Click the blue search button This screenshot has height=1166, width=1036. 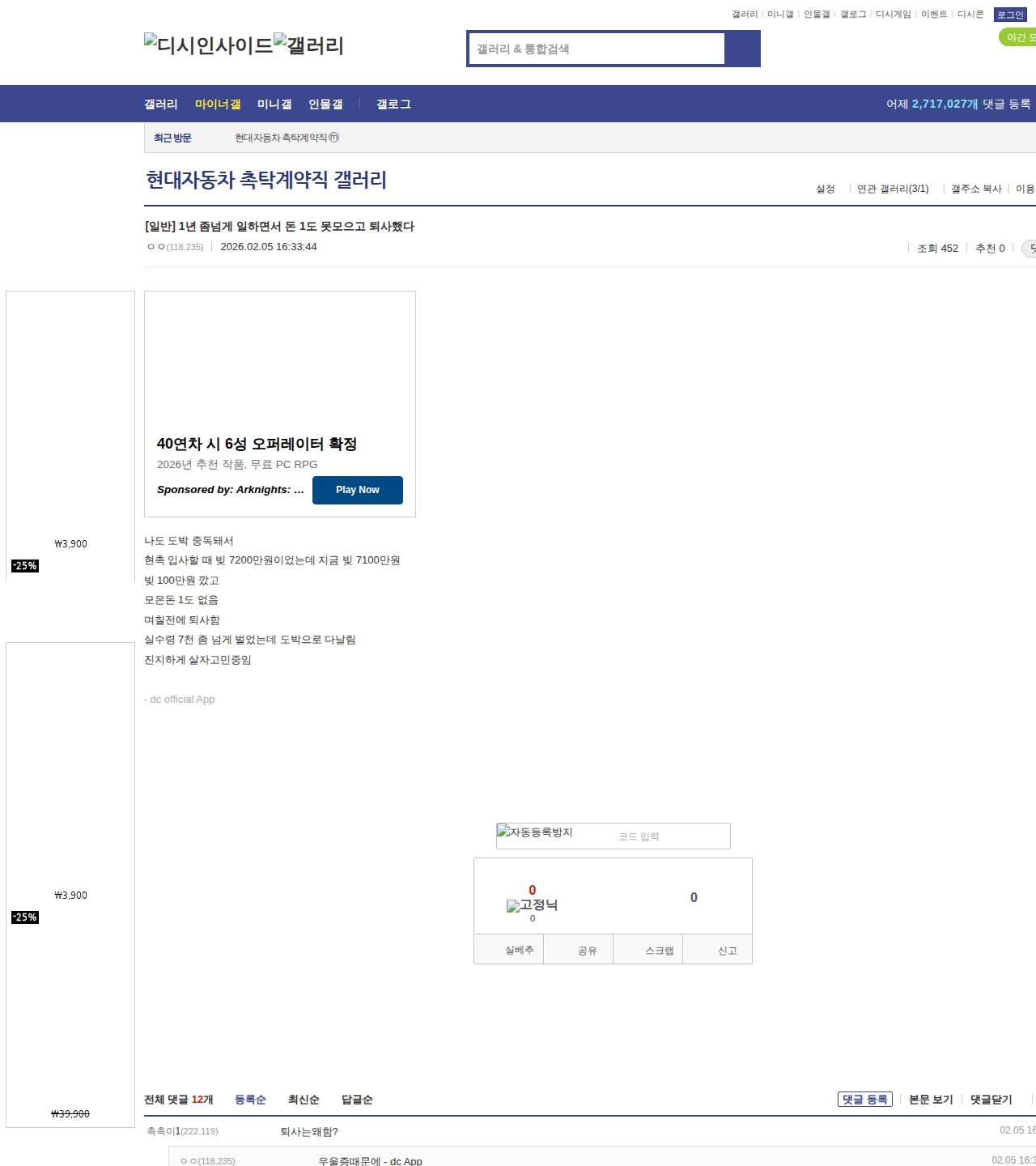(x=742, y=49)
